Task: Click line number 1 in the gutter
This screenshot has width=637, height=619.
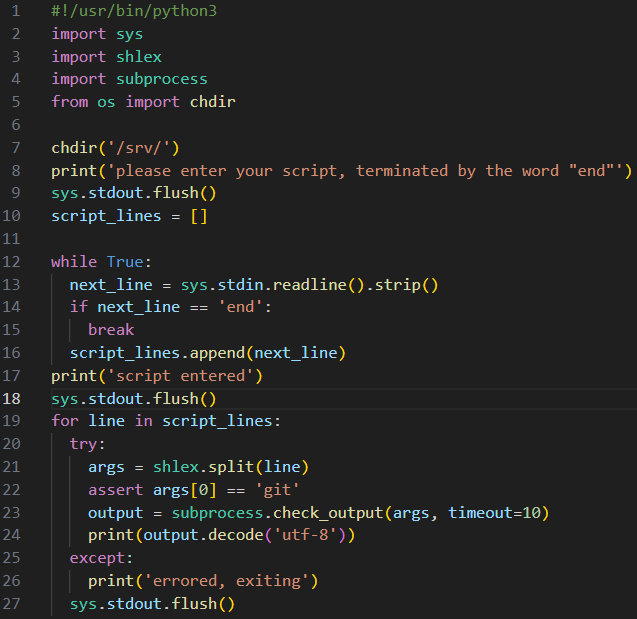Action: 15,11
